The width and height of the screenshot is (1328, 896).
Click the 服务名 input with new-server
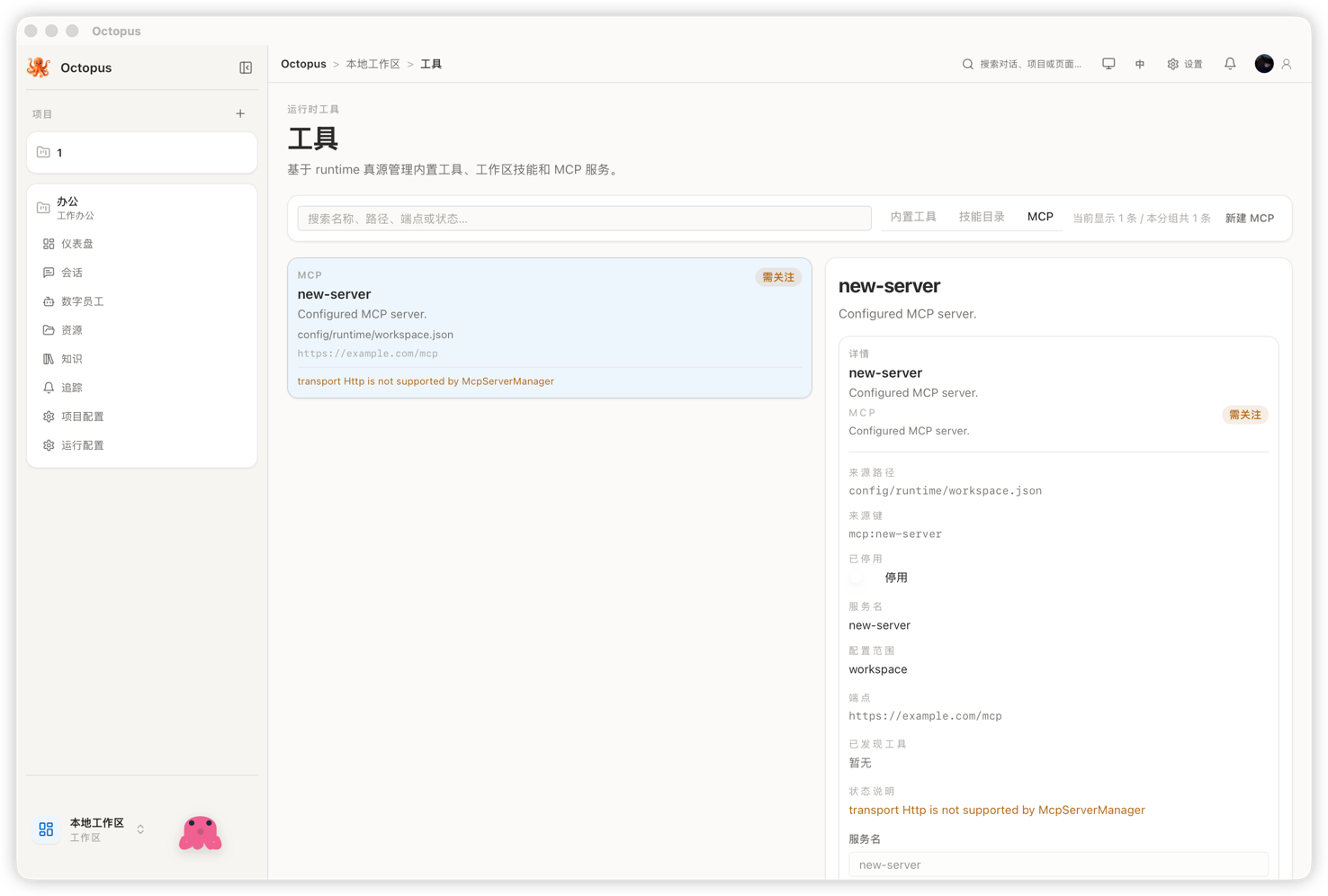click(1058, 865)
